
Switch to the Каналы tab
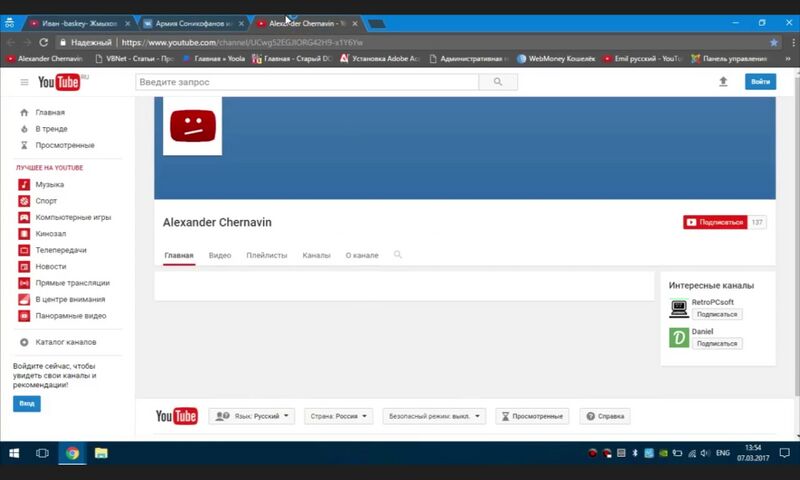point(316,255)
